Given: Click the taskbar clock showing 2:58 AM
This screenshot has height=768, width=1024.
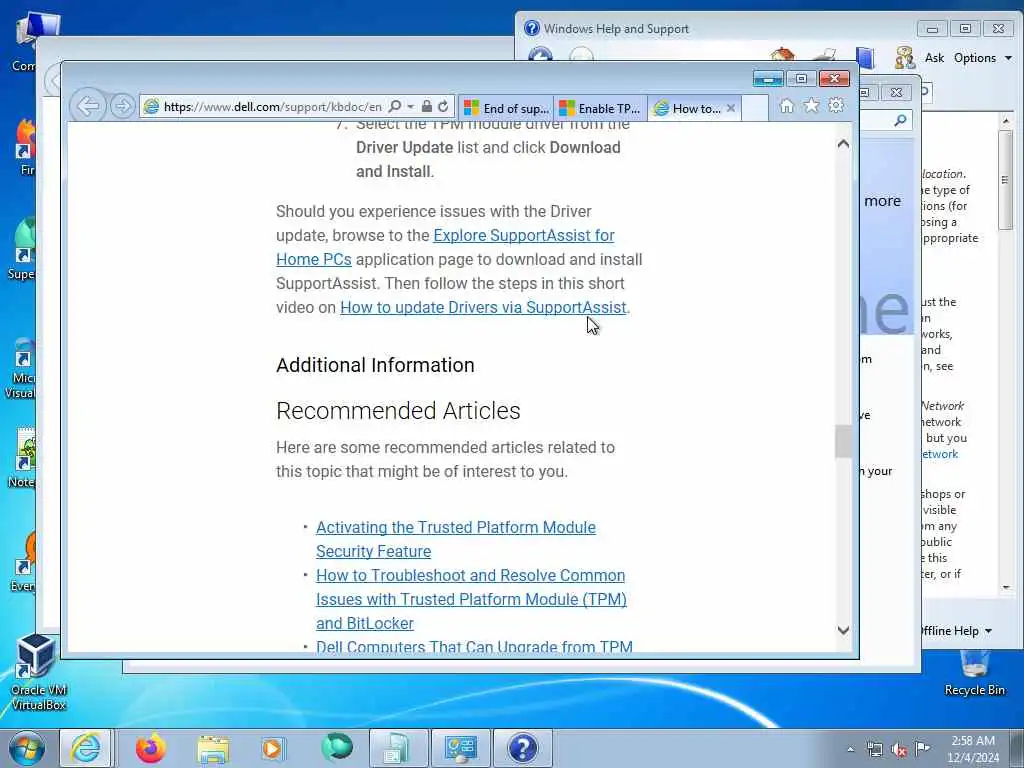Looking at the screenshot, I should [973, 749].
